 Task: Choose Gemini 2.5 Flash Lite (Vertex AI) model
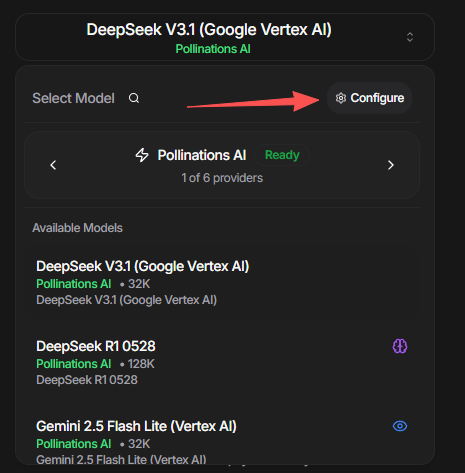pyautogui.click(x=223, y=439)
